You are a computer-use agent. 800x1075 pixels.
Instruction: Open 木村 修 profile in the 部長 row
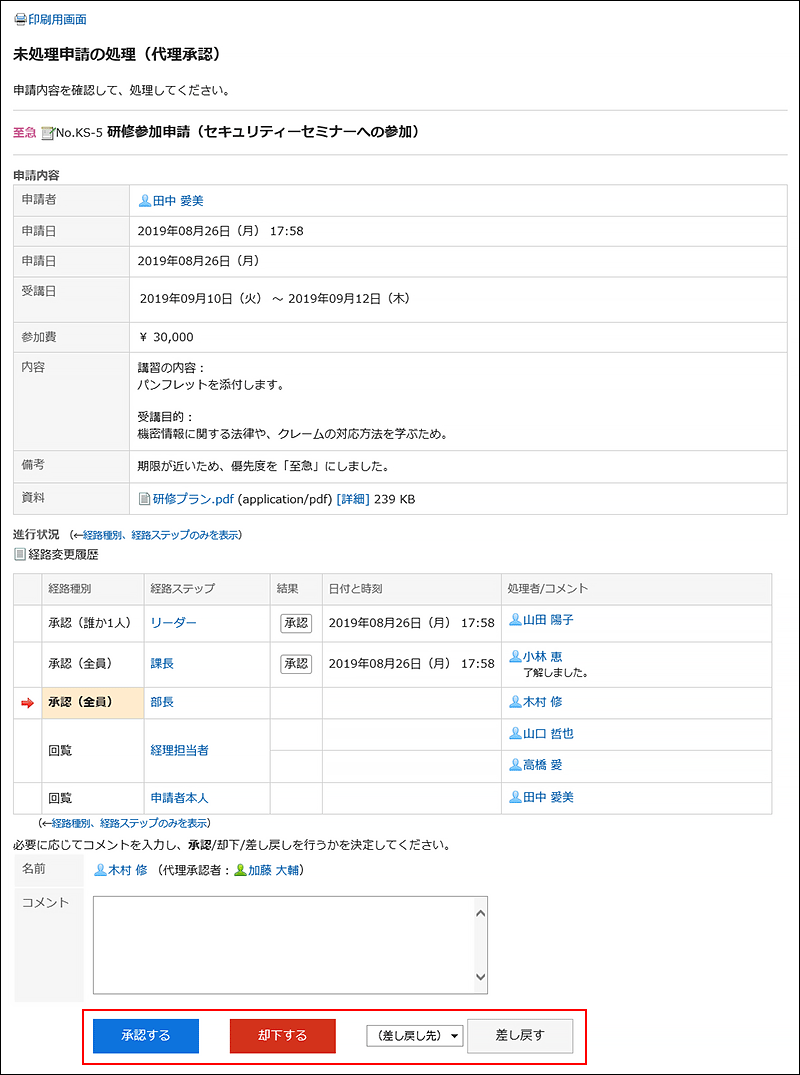543,702
